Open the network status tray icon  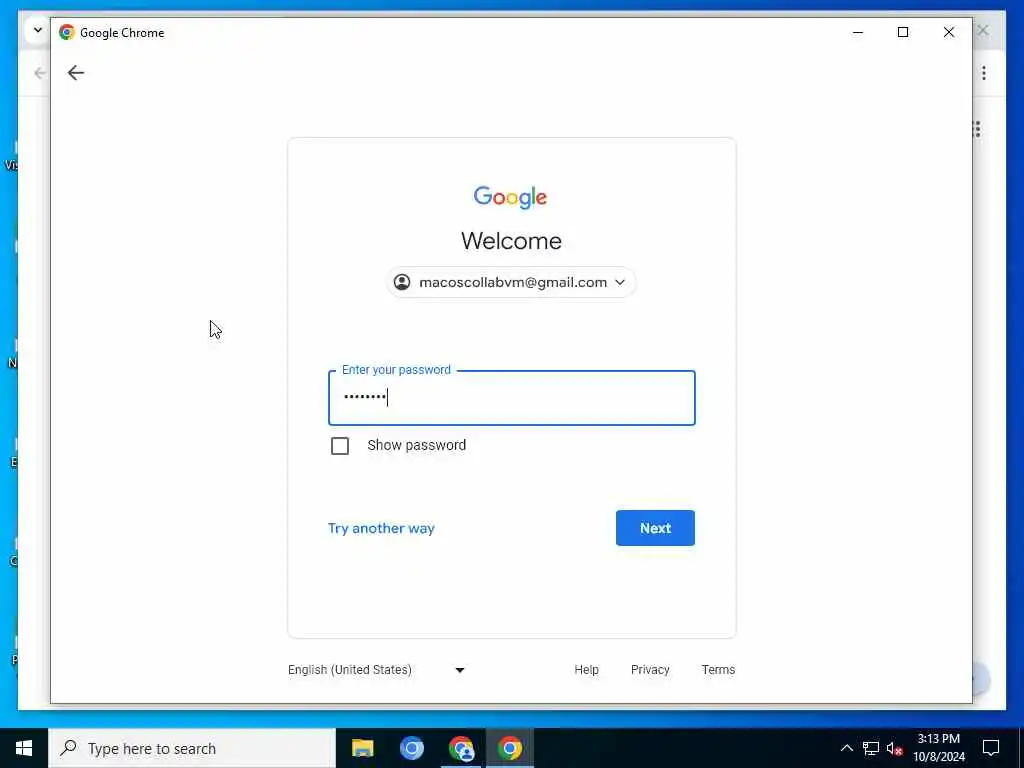[871, 748]
